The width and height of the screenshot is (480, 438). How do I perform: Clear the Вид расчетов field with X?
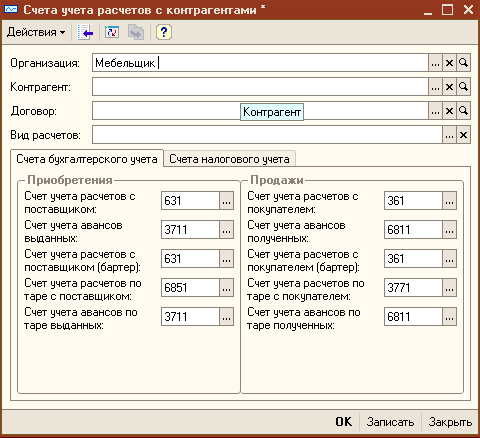click(463, 135)
